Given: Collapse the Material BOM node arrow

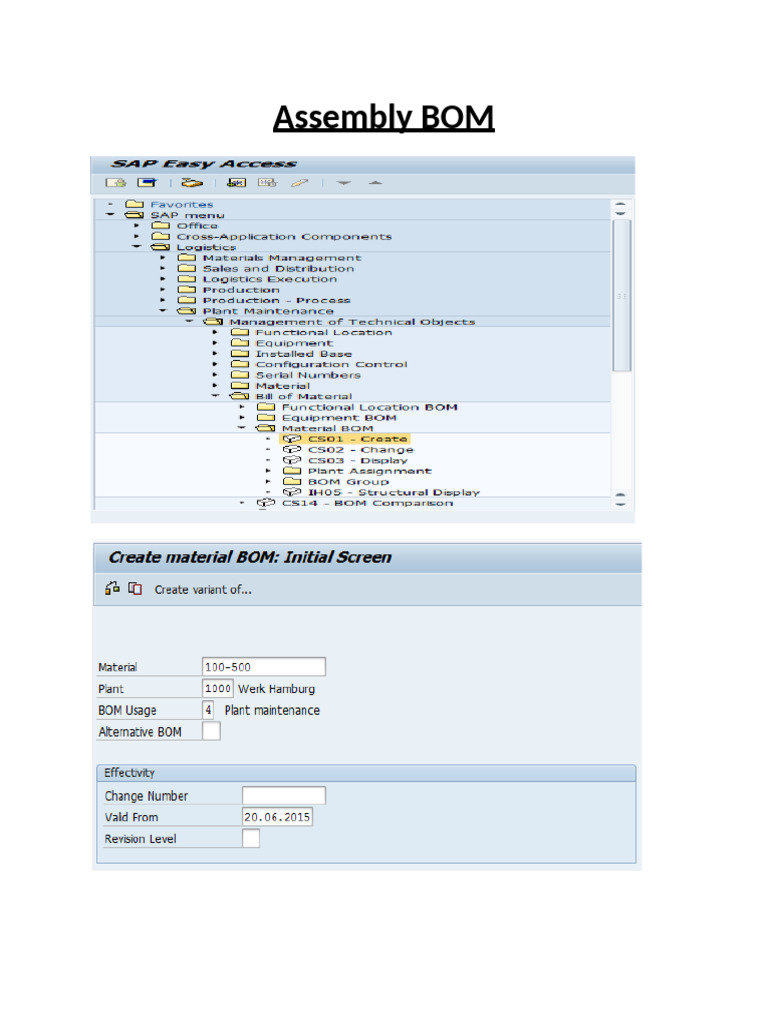Looking at the screenshot, I should pyautogui.click(x=241, y=428).
